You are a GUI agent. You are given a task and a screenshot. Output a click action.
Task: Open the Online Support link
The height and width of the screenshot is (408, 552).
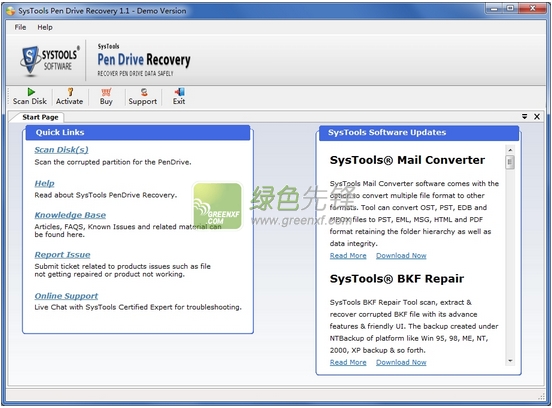(x=66, y=296)
